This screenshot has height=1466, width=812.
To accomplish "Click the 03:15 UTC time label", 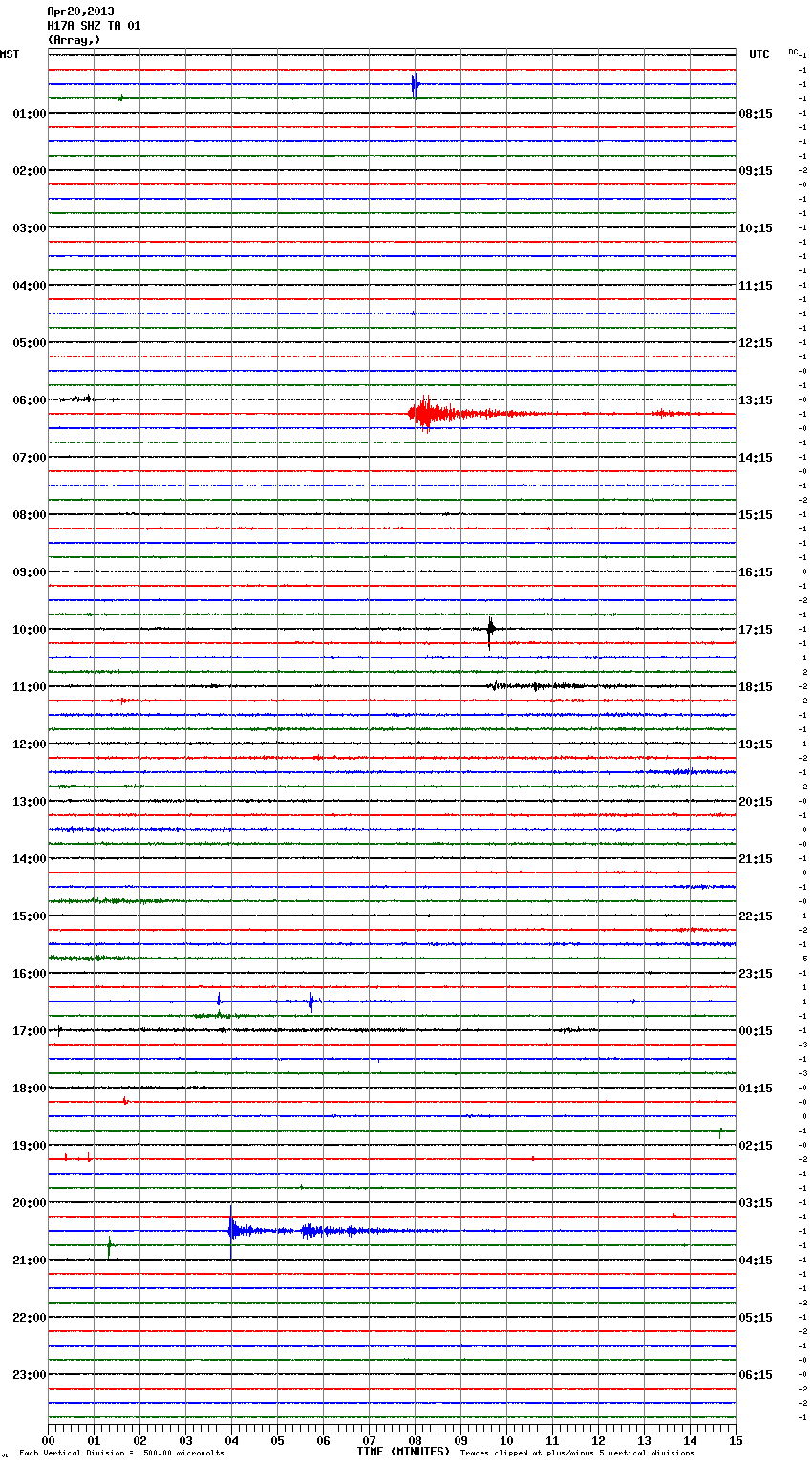I will pyautogui.click(x=756, y=1203).
